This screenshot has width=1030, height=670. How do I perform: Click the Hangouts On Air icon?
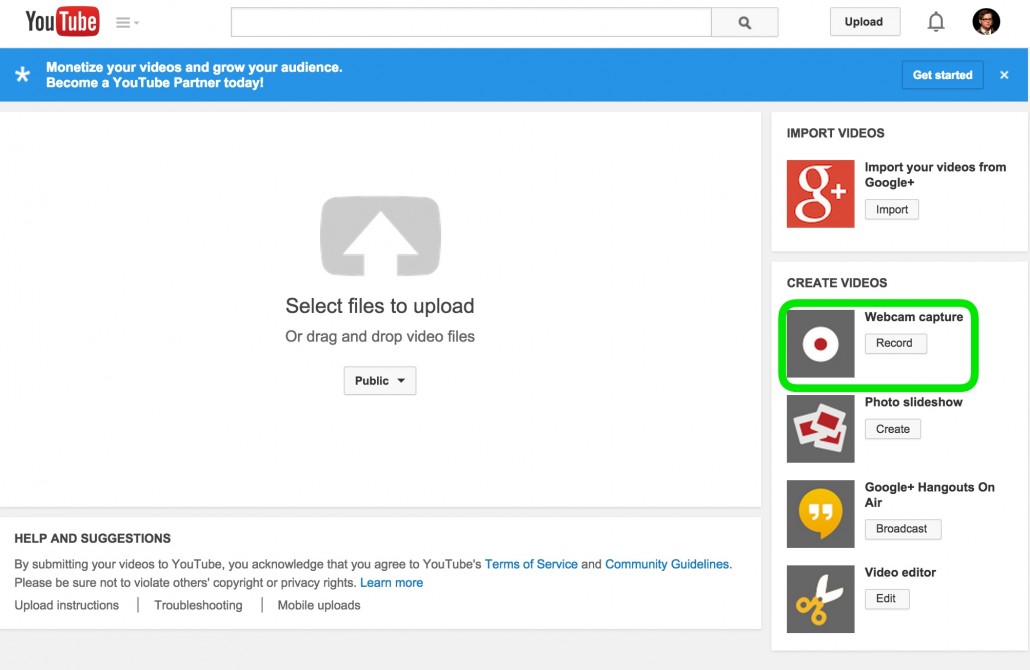(x=820, y=514)
